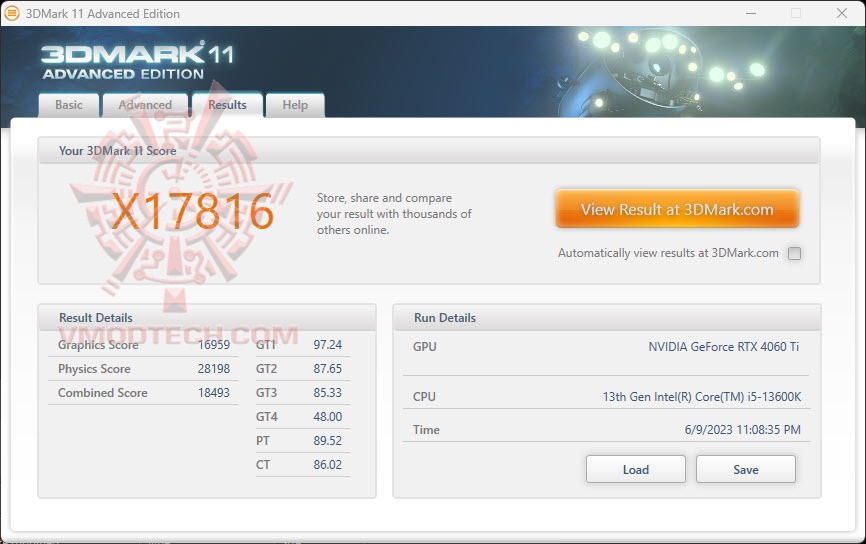The width and height of the screenshot is (866, 544).
Task: Click the Graphics Score label
Action: click(98, 345)
